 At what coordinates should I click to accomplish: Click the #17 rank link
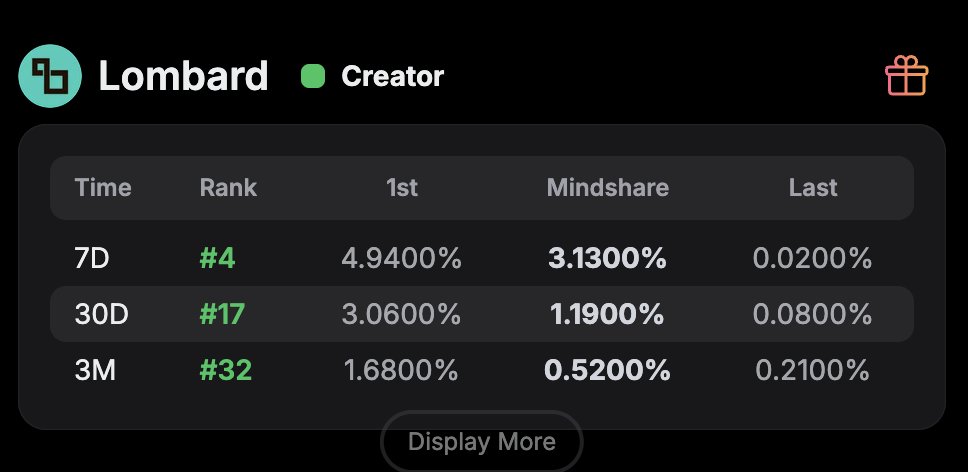pos(222,314)
